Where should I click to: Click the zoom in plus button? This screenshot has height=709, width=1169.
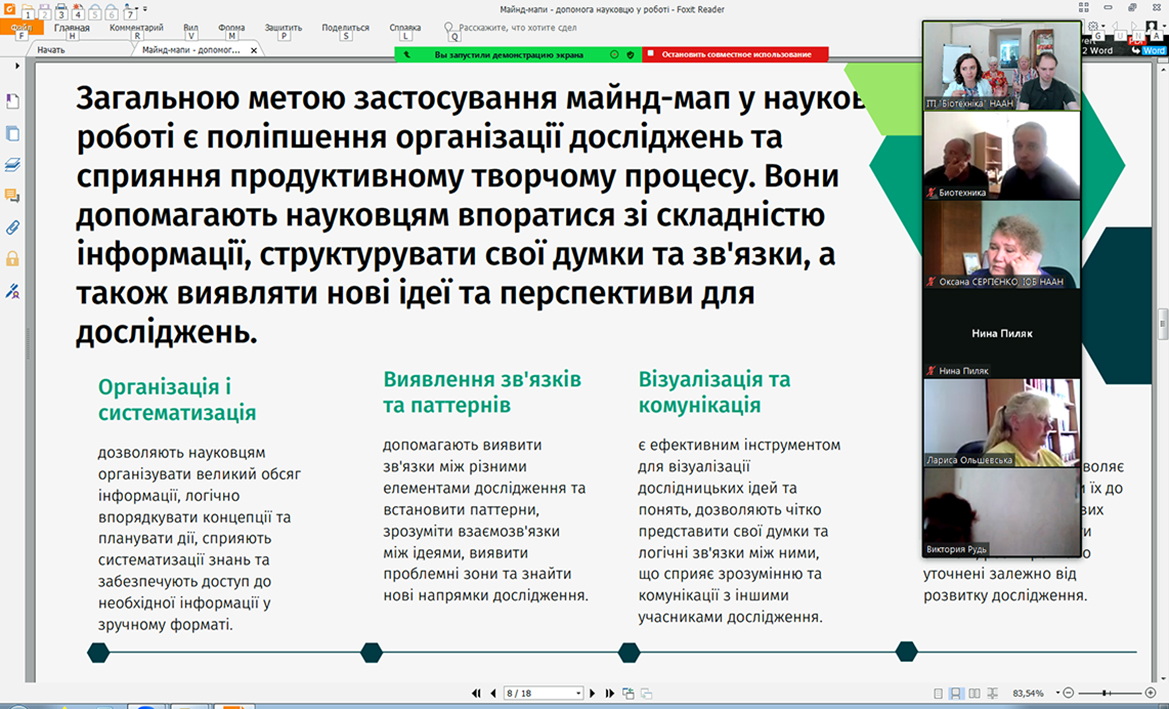coord(1150,693)
